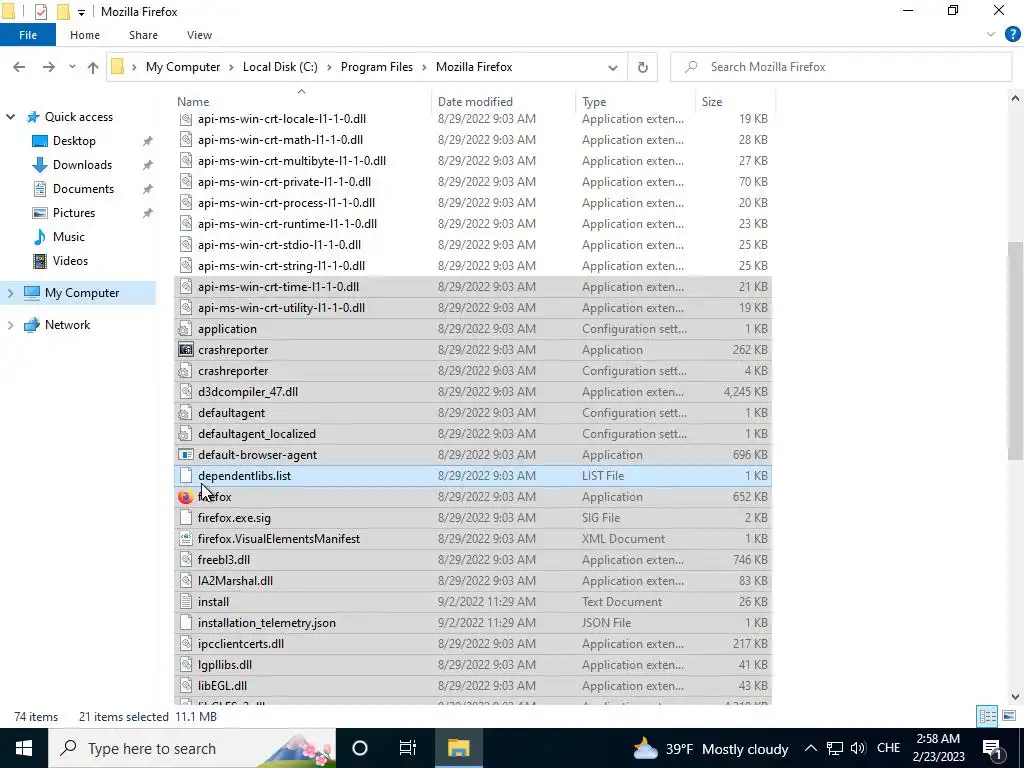Click the dependentlibs.list file icon
Viewport: 1024px width, 768px height.
click(x=186, y=475)
